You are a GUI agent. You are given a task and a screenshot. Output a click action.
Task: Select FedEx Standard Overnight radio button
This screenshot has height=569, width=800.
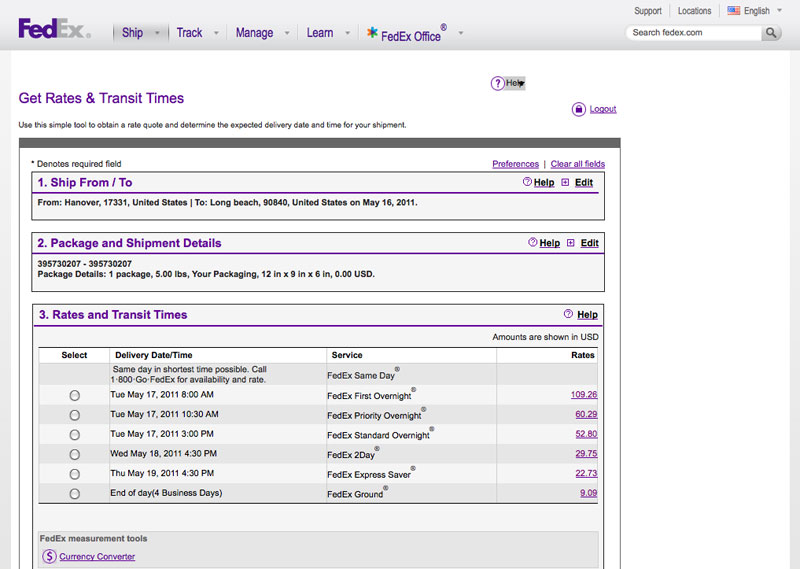pyautogui.click(x=74, y=435)
